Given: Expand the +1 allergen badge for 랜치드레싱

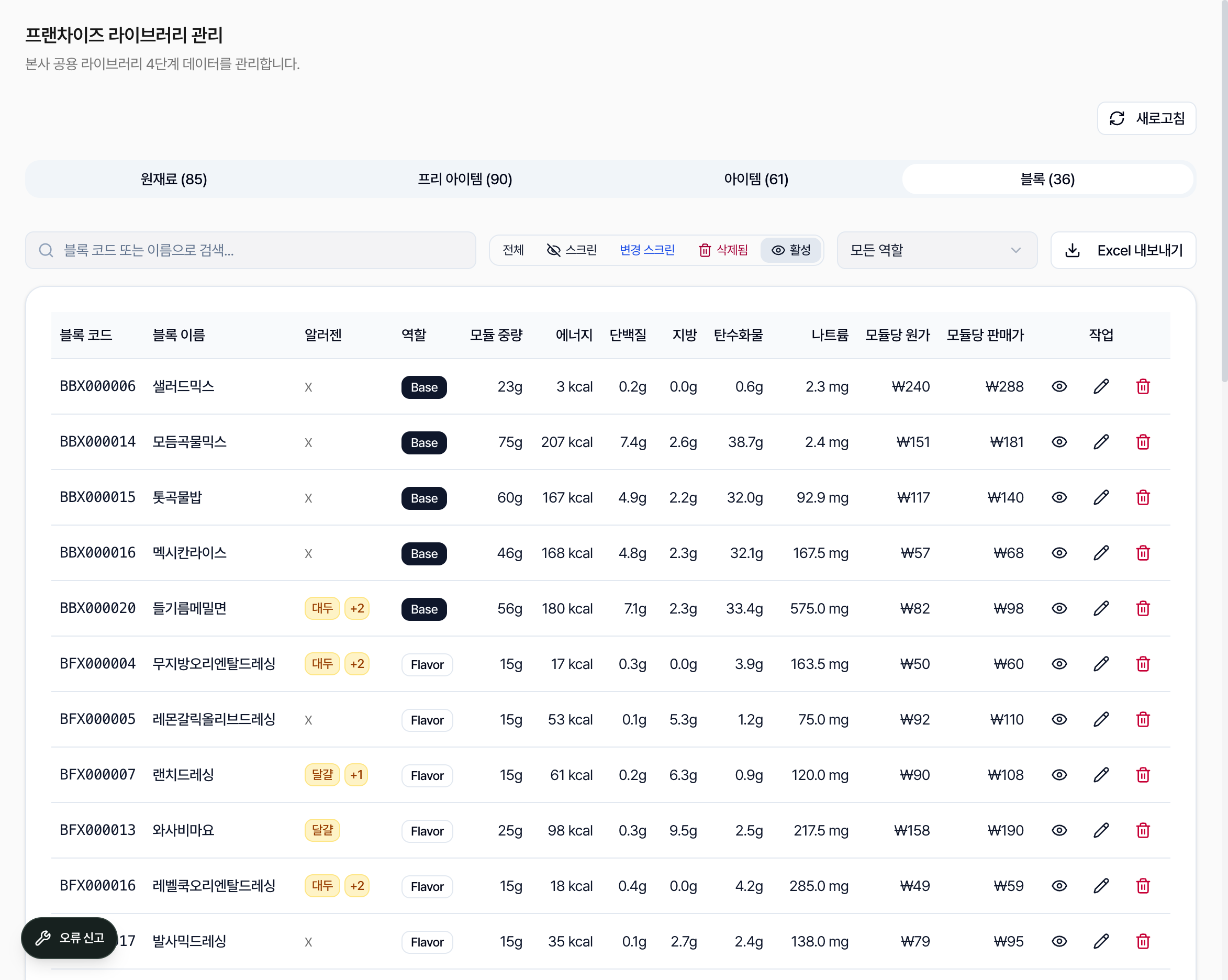Looking at the screenshot, I should pos(356,775).
